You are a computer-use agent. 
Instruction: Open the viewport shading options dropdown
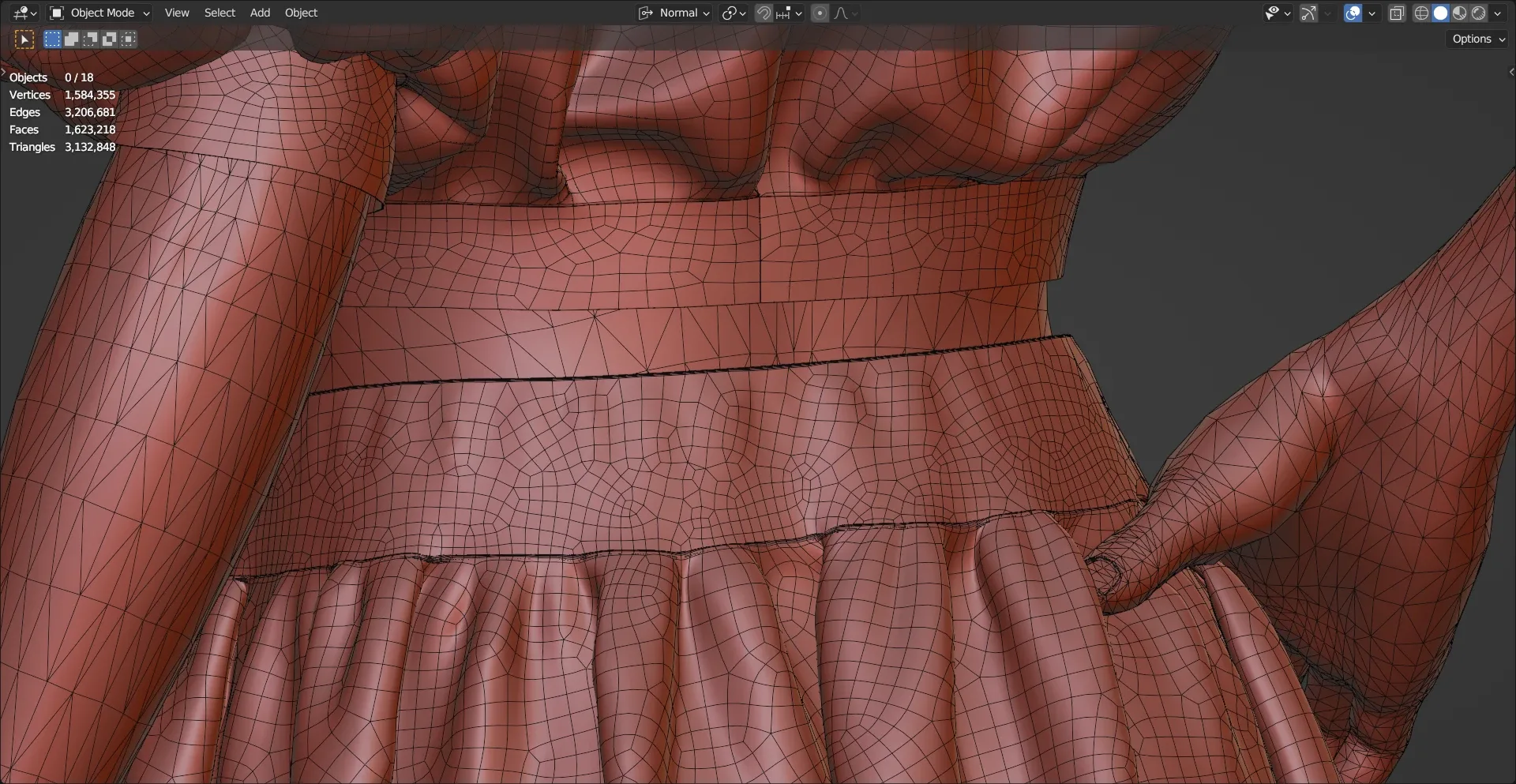(1497, 13)
